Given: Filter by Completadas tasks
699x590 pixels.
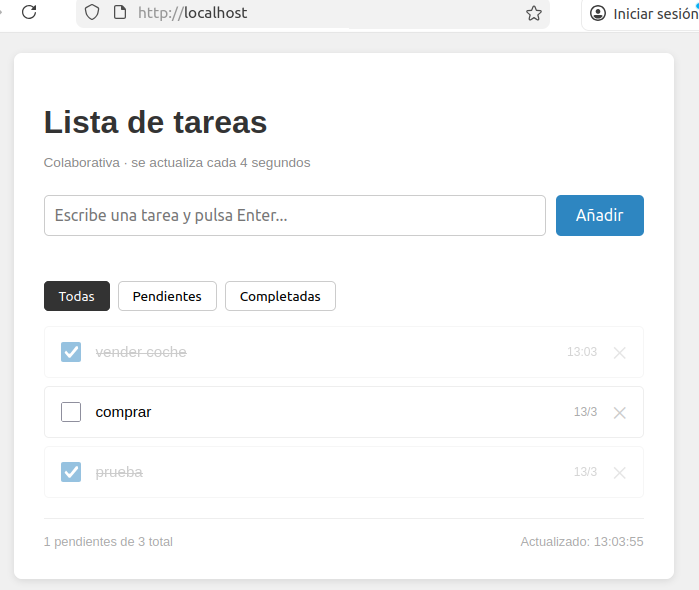Looking at the screenshot, I should 280,296.
